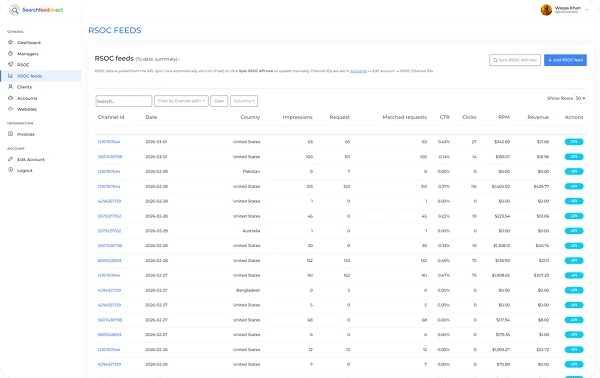Click the Waqas Khan profile avatar
600x378 pixels.
(x=546, y=10)
